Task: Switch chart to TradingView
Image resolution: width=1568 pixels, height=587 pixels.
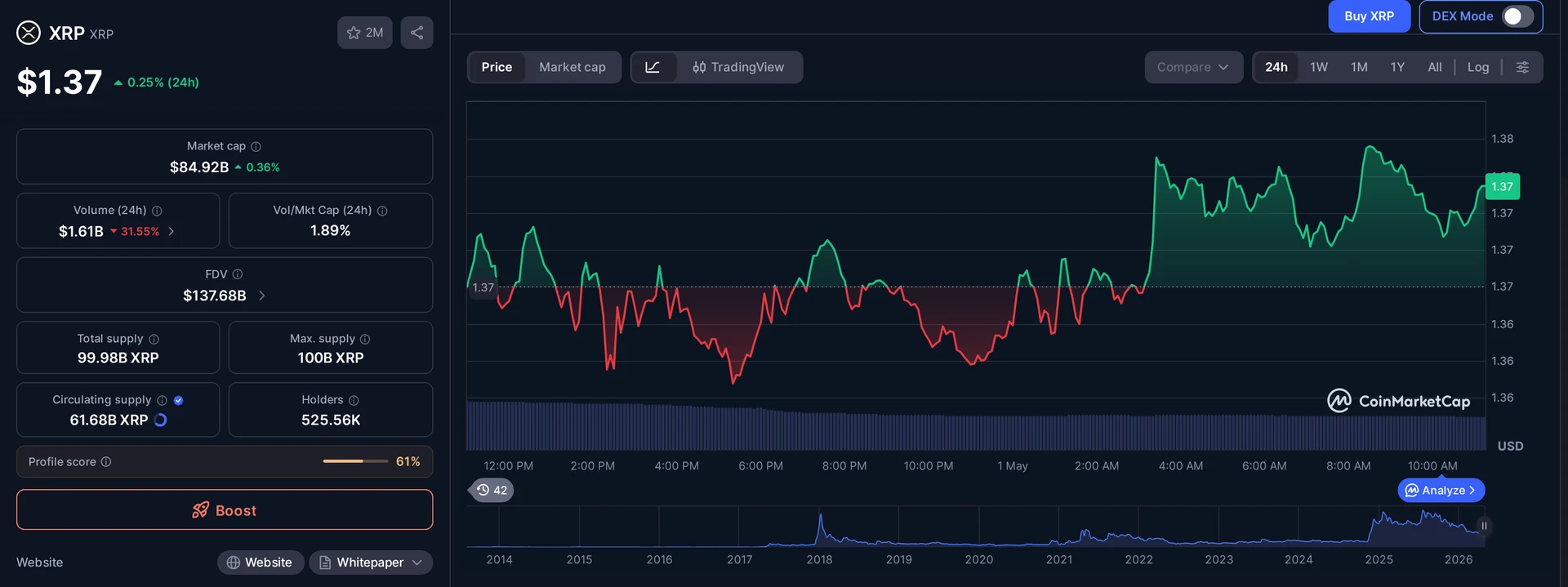Action: (738, 67)
